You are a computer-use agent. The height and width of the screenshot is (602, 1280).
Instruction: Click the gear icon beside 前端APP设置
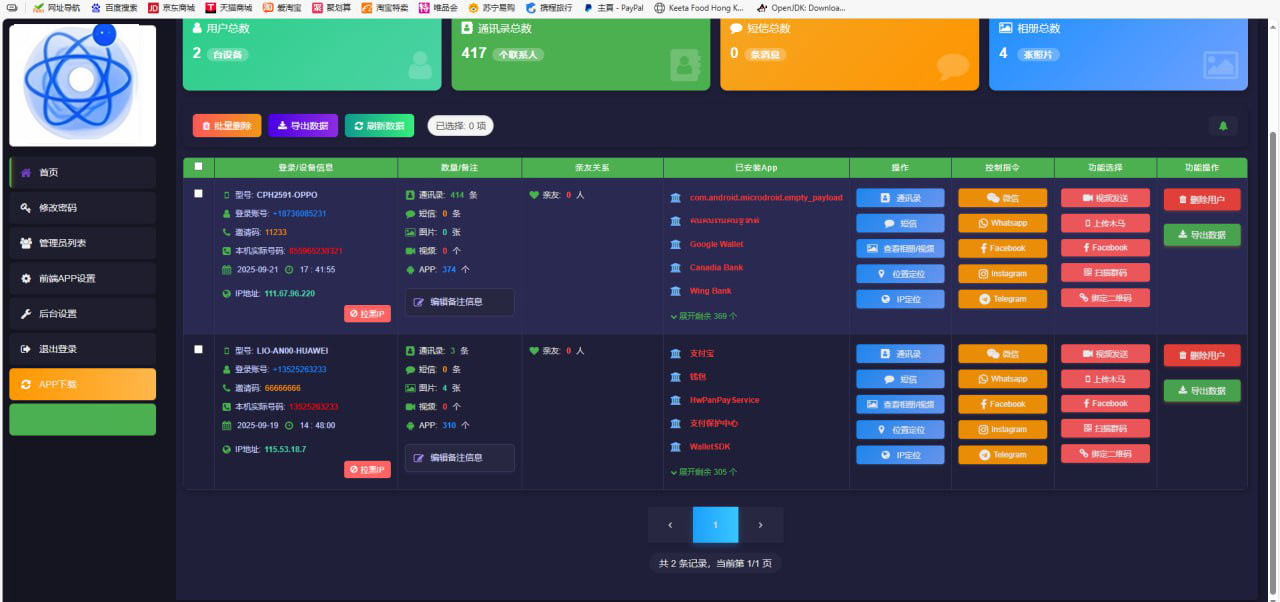tap(26, 278)
